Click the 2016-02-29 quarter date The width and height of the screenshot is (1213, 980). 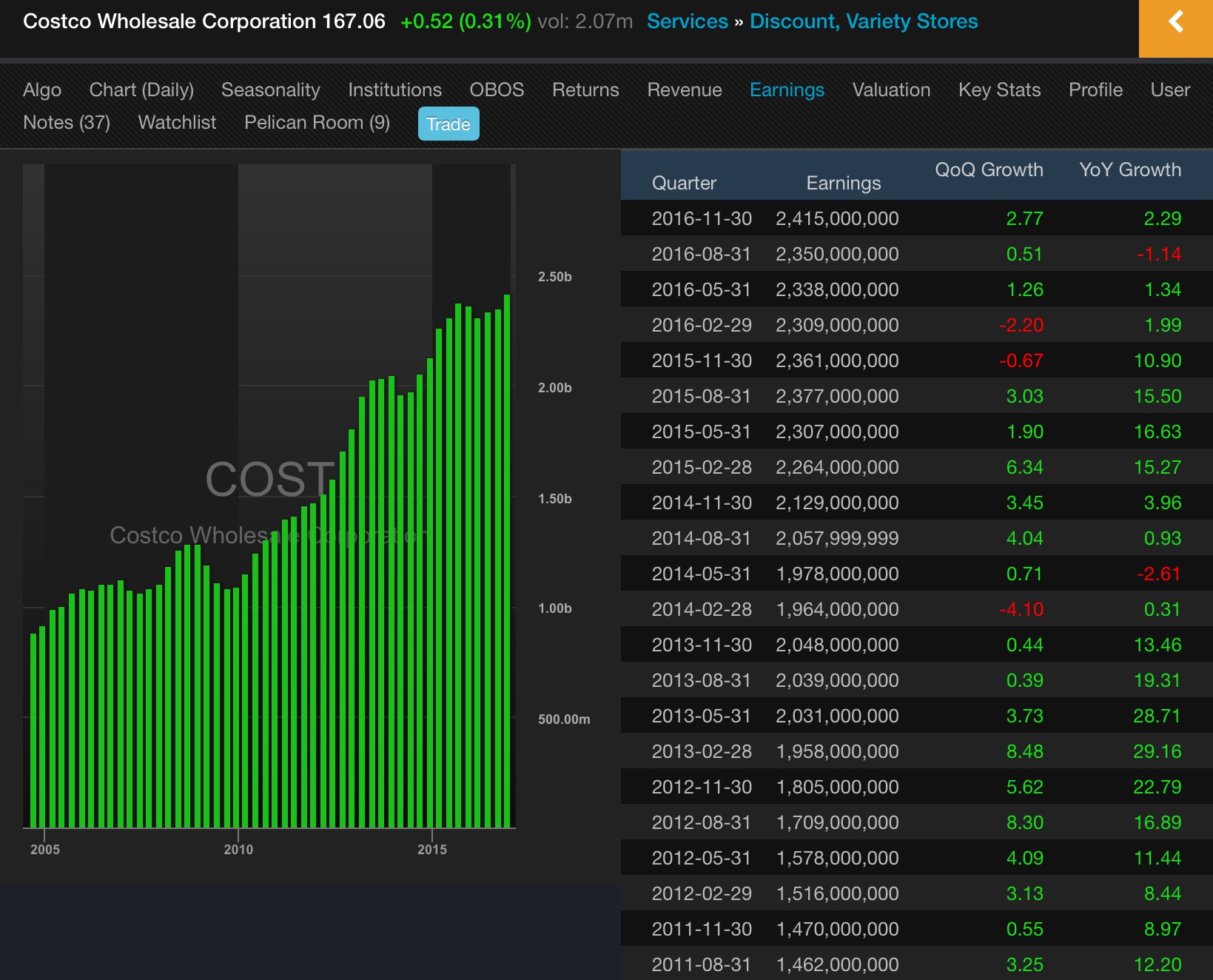pos(701,325)
